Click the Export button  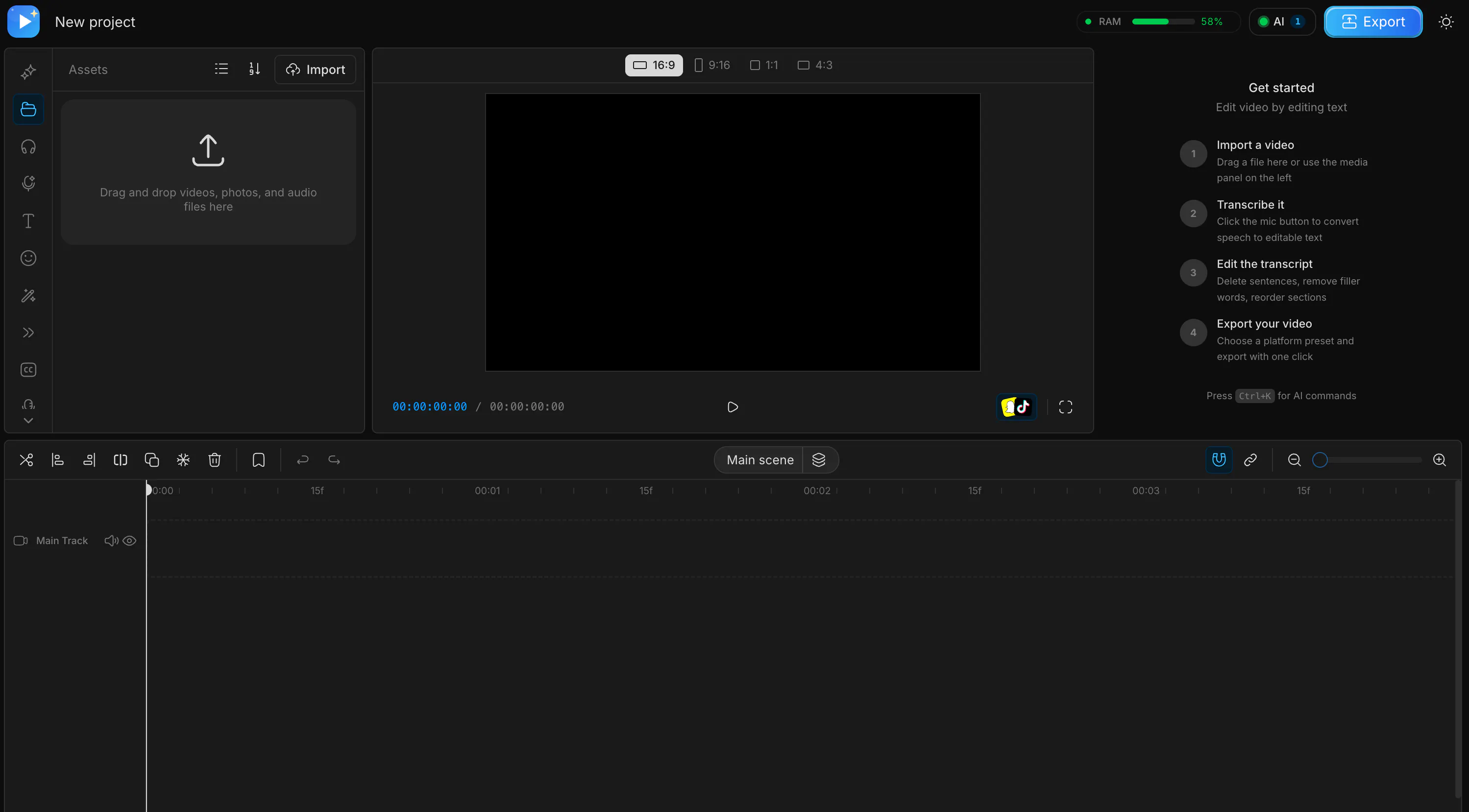[1372, 22]
